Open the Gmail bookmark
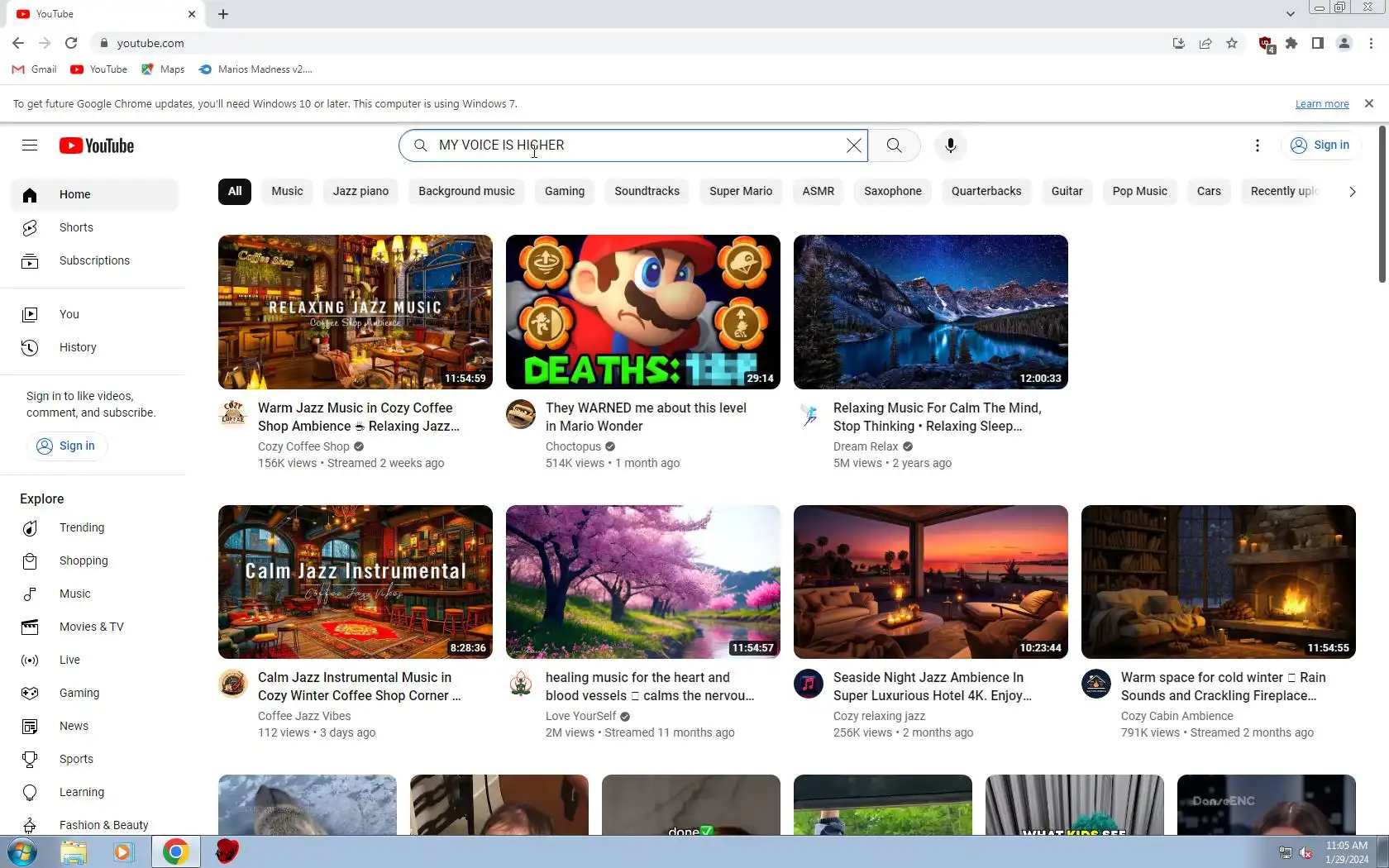 [x=35, y=69]
